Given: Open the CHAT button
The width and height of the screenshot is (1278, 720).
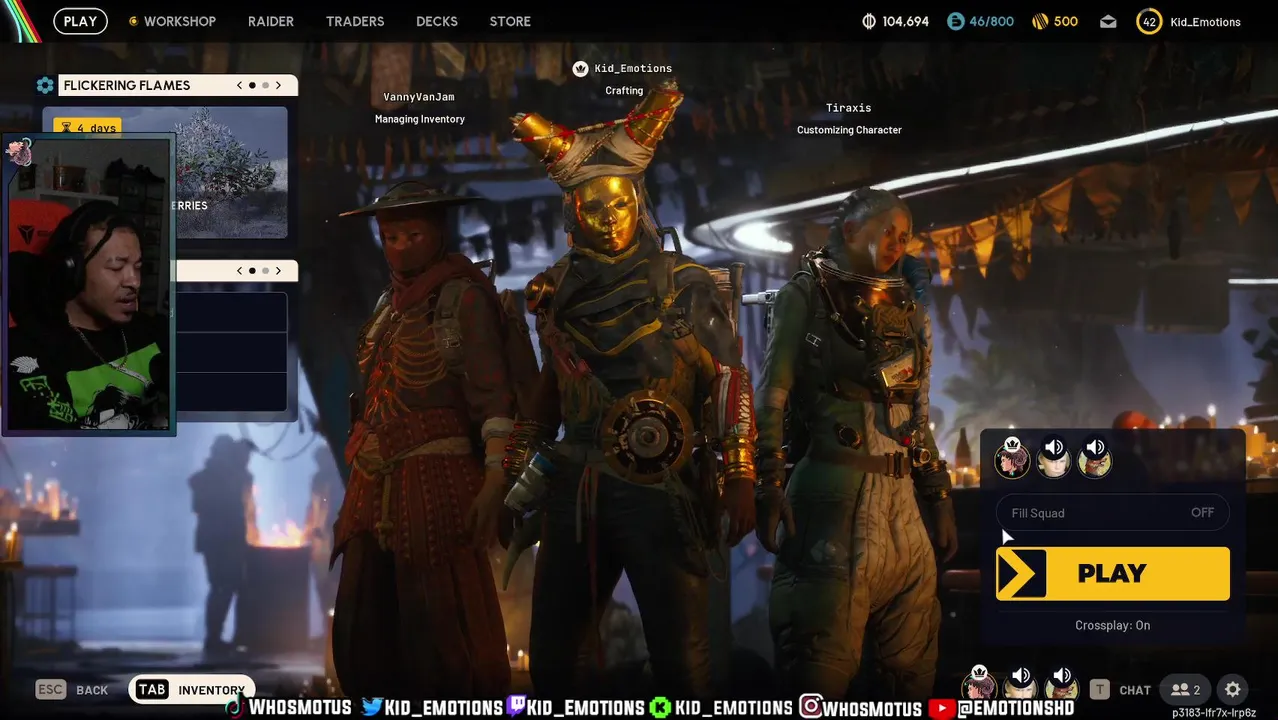Looking at the screenshot, I should 1135,690.
